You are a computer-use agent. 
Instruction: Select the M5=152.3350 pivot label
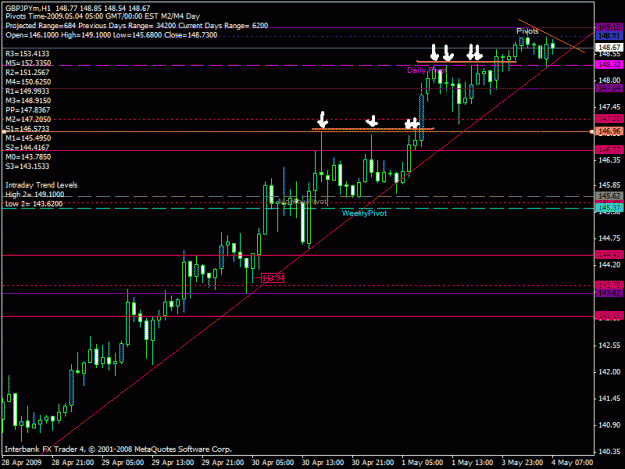tap(28, 63)
